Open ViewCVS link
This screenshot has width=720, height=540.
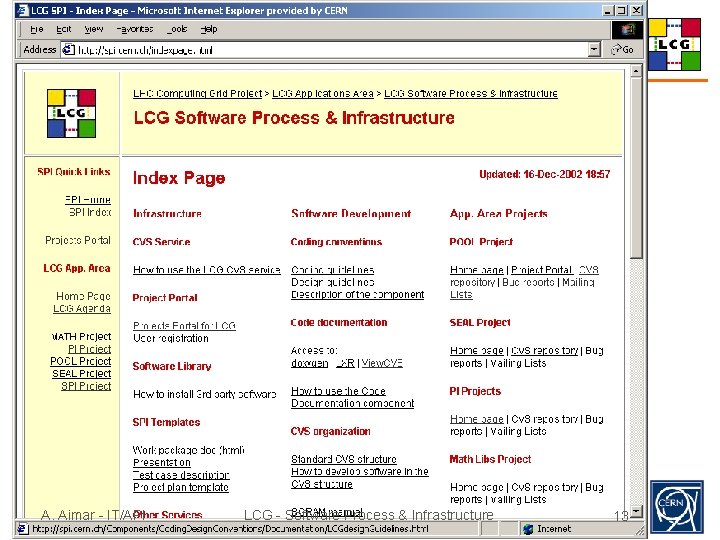tap(382, 363)
